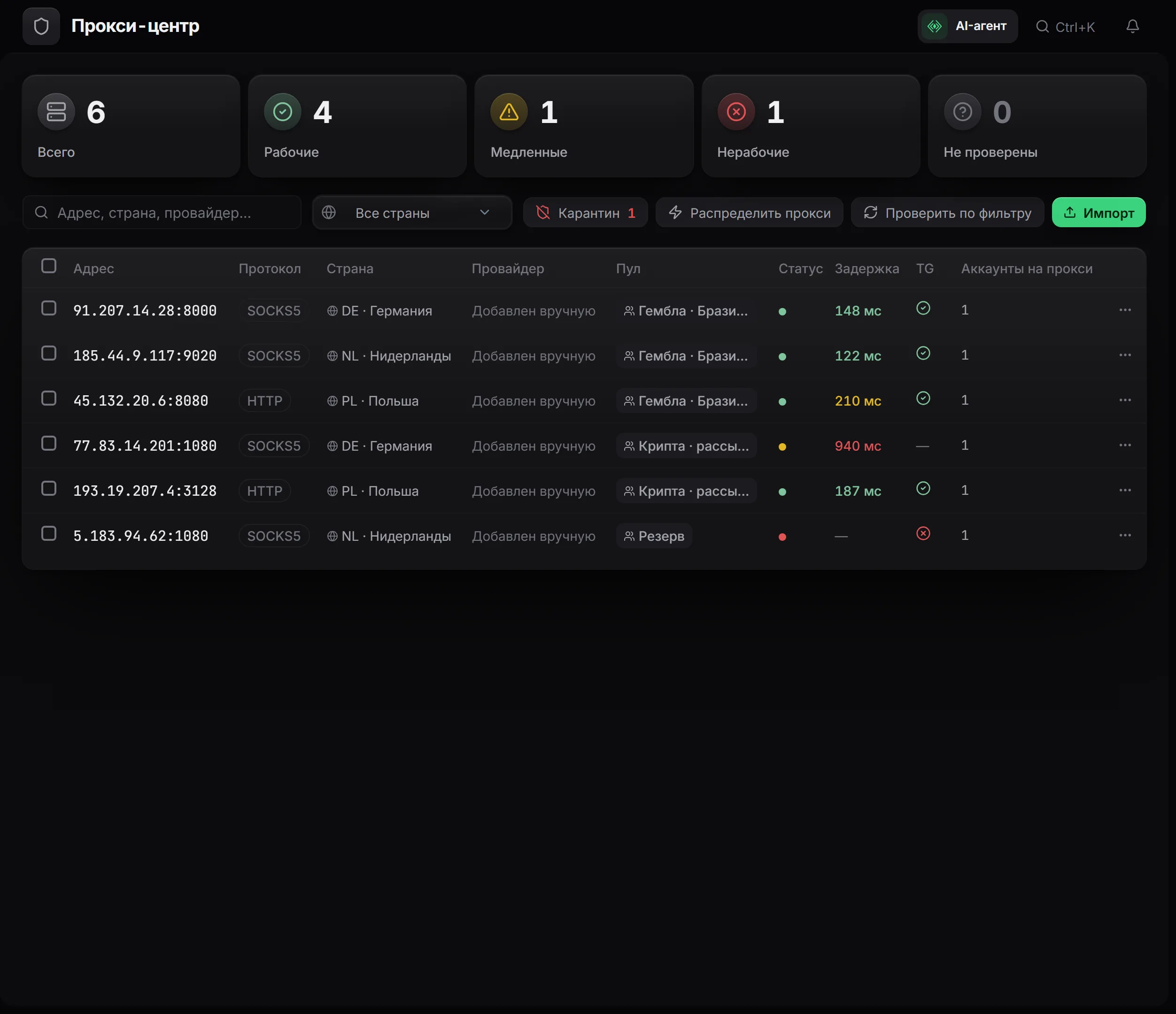The image size is (1176, 1014).
Task: Focus the address search field
Action: 162,213
